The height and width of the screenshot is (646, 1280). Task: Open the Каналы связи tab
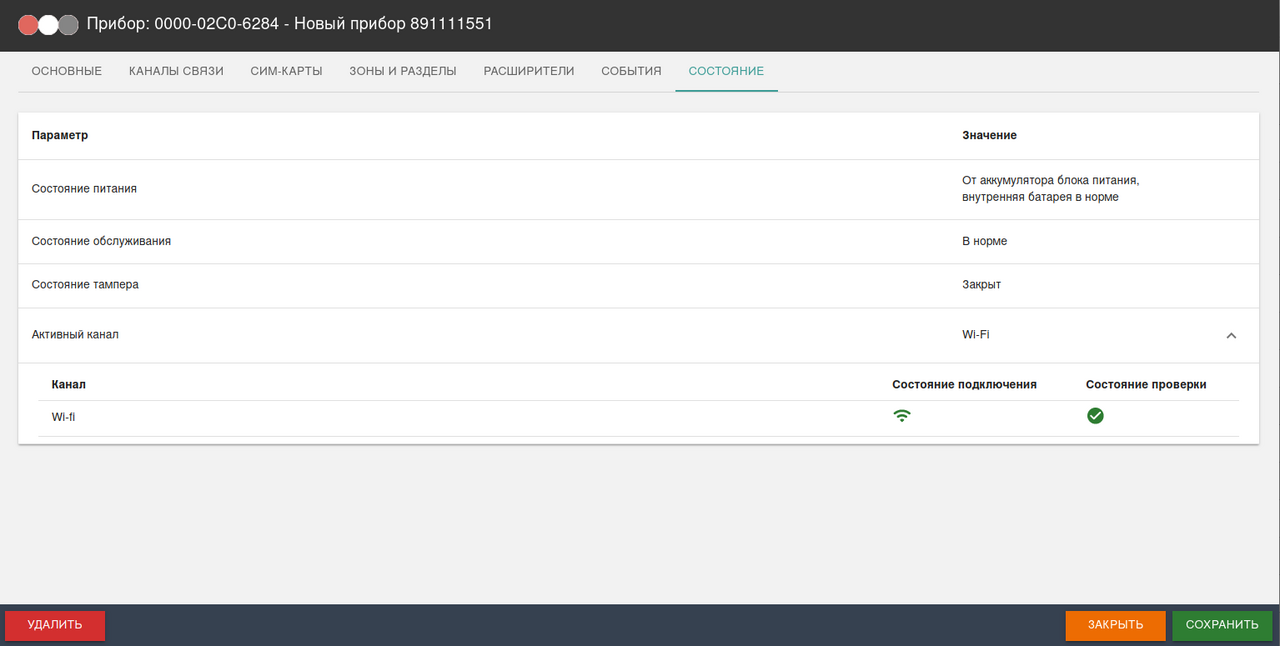pyautogui.click(x=176, y=71)
